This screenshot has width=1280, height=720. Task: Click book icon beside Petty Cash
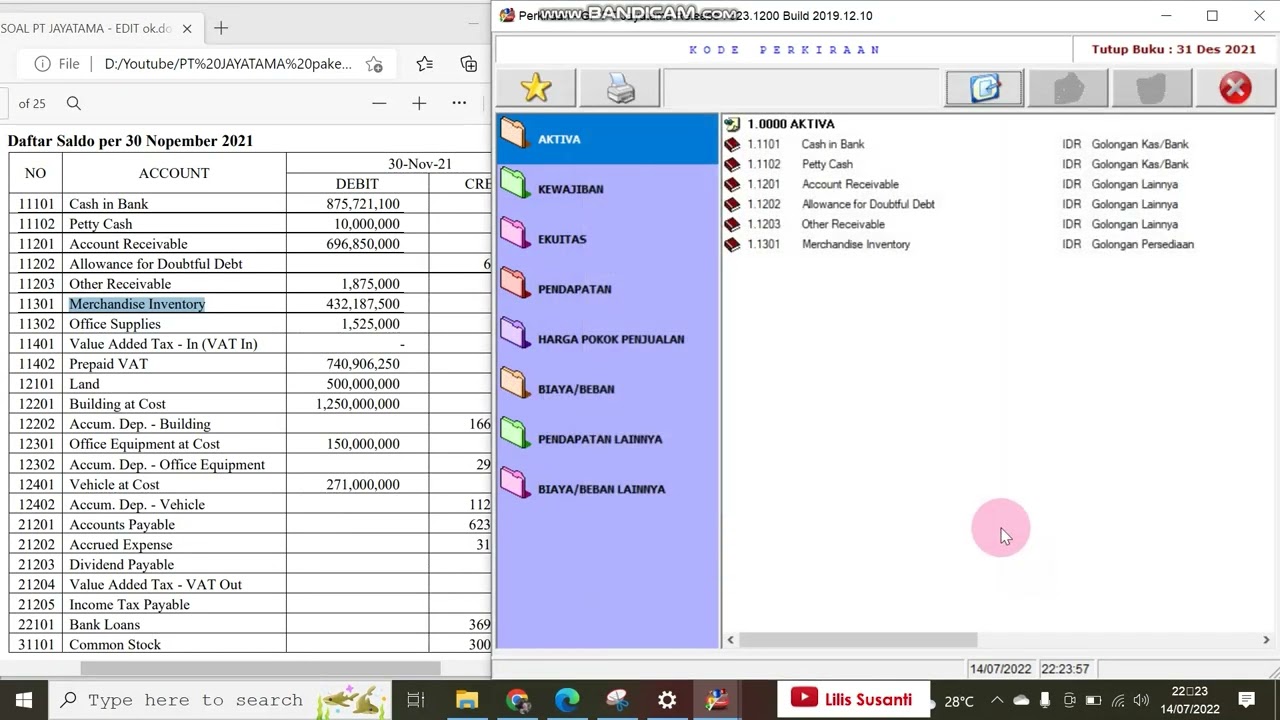(732, 164)
